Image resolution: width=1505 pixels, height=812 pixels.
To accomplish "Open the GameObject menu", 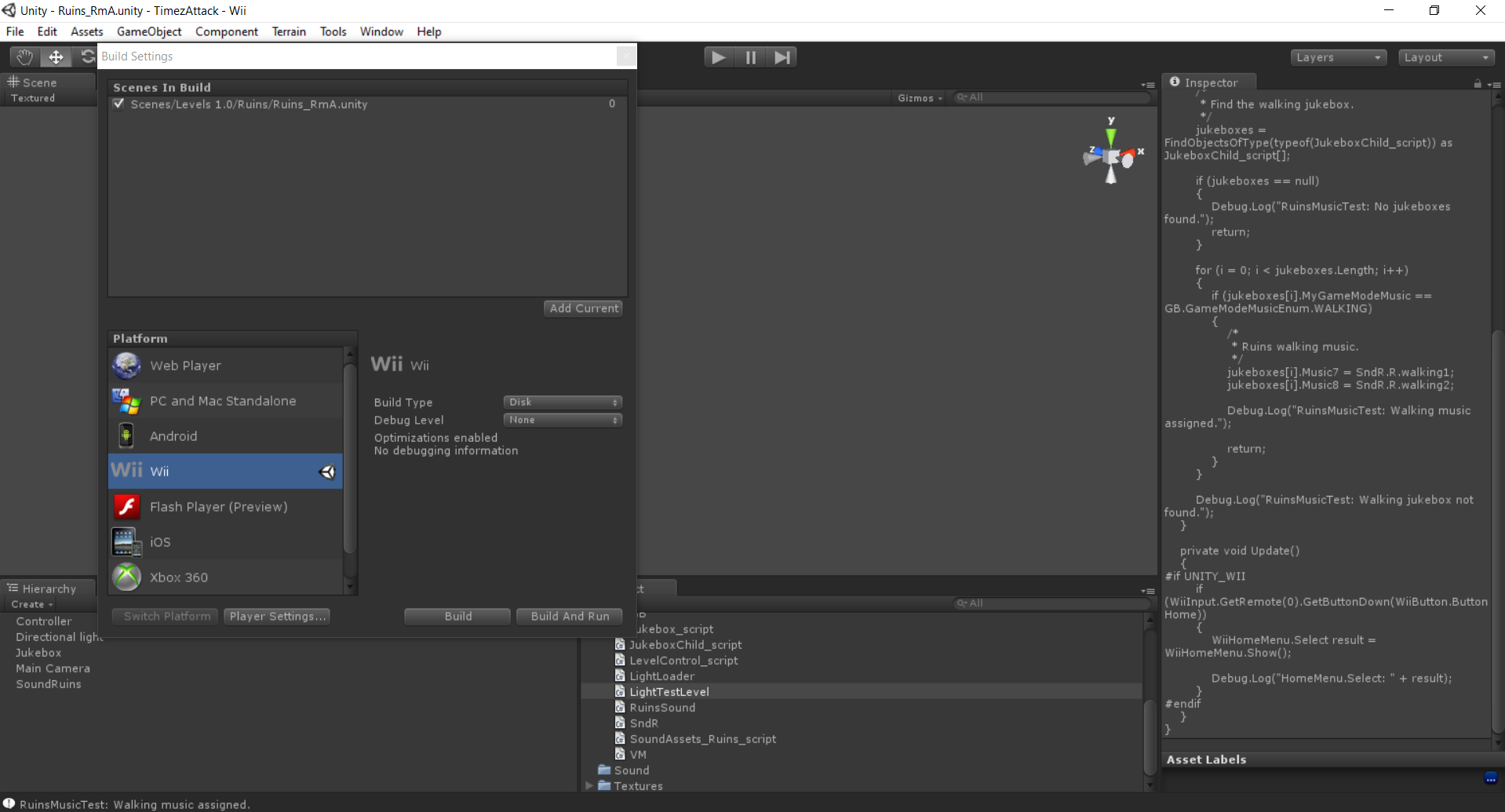I will coord(149,31).
